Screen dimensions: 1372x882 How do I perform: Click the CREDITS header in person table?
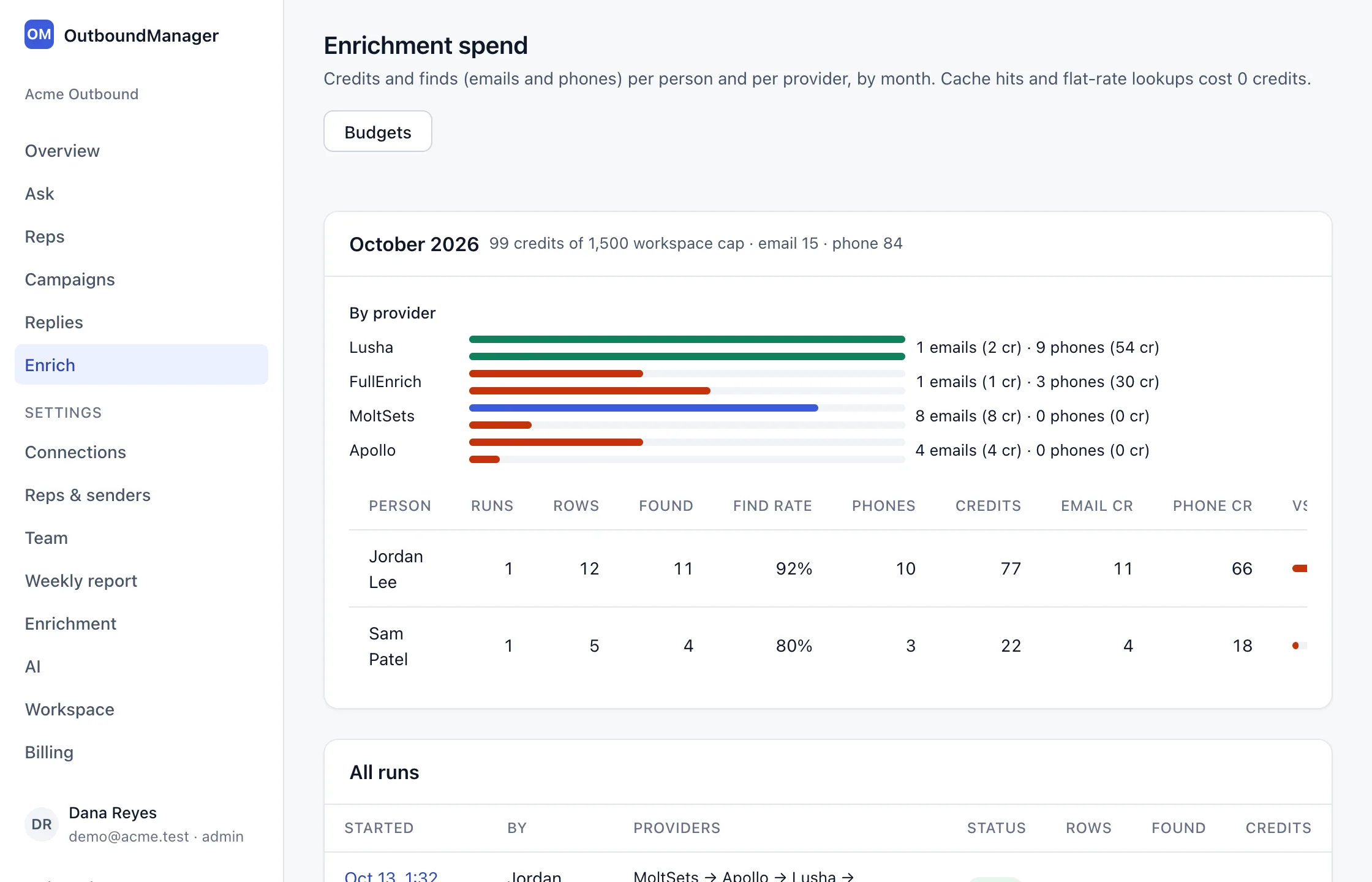988,506
